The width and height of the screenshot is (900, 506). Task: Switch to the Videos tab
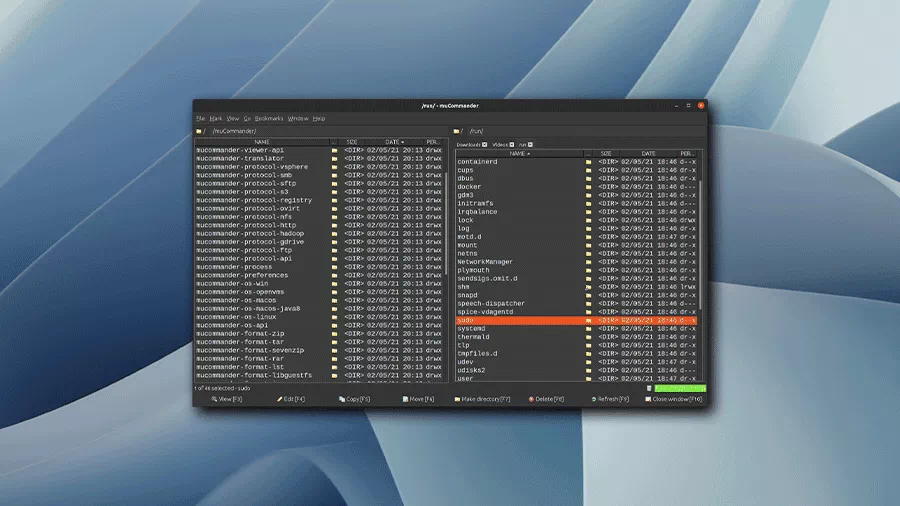(500, 145)
